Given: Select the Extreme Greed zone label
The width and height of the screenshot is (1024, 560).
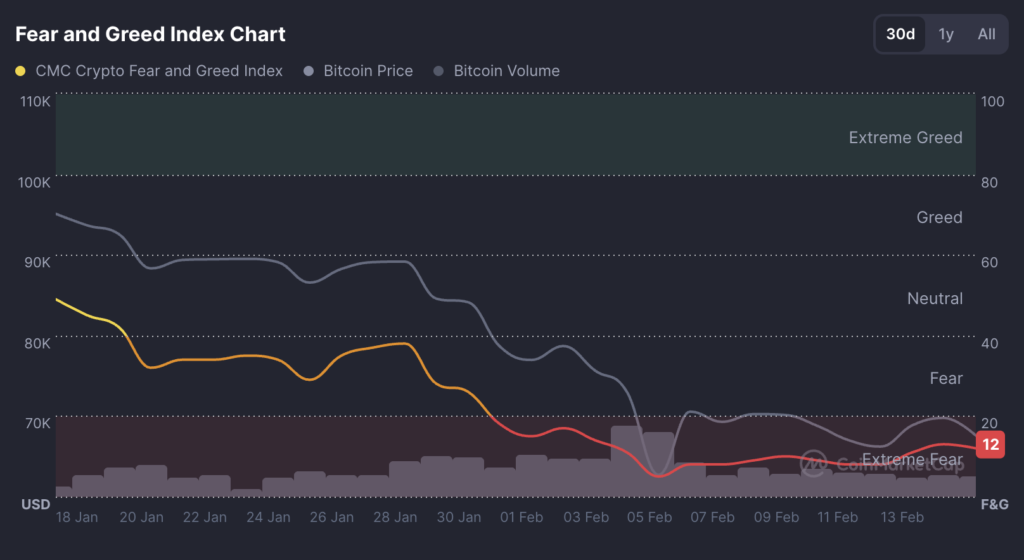Looking at the screenshot, I should click(905, 138).
